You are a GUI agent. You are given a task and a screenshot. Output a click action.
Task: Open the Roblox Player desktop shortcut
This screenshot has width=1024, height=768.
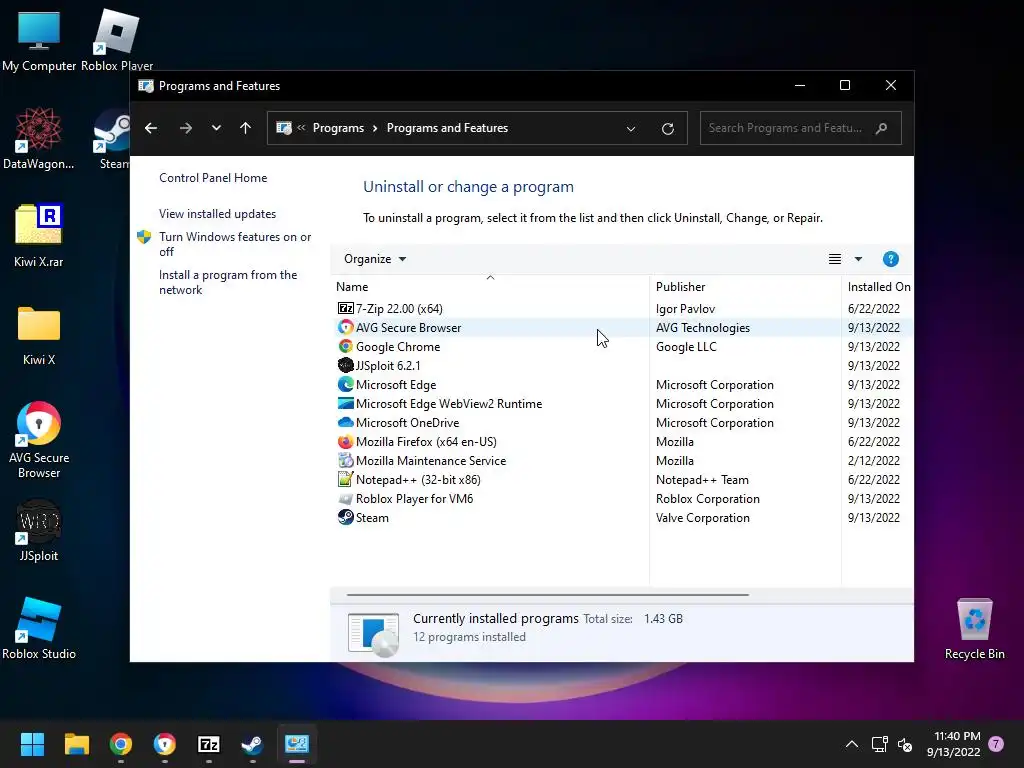coord(117,41)
